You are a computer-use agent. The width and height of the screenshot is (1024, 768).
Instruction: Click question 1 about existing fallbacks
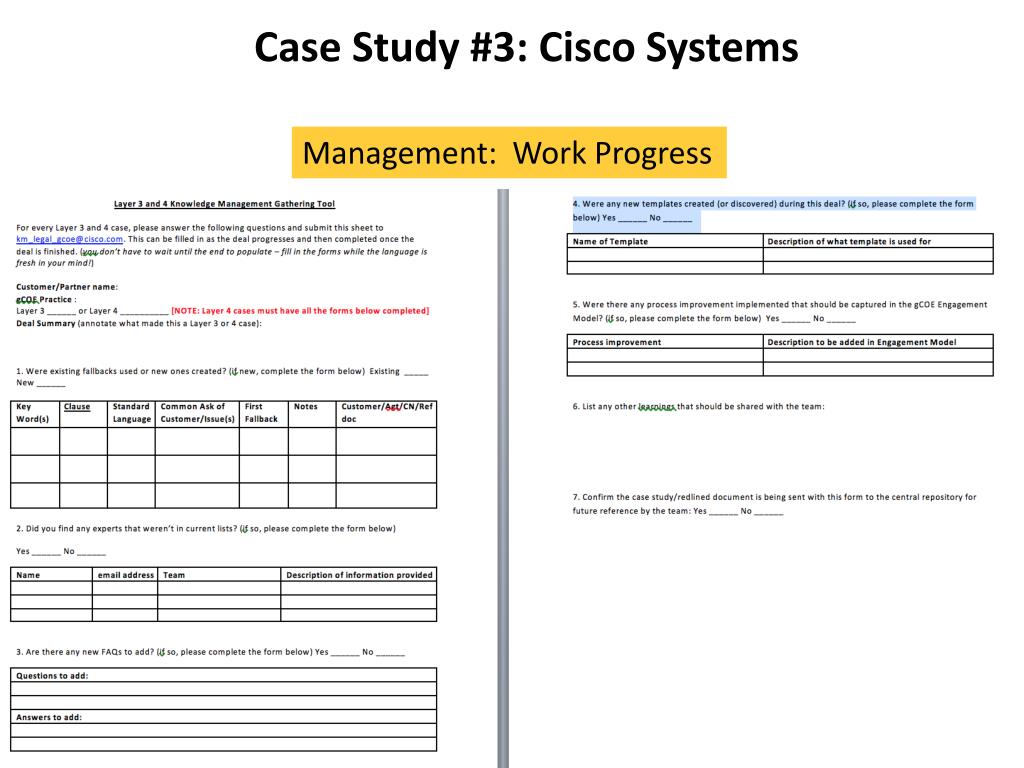click(x=222, y=377)
